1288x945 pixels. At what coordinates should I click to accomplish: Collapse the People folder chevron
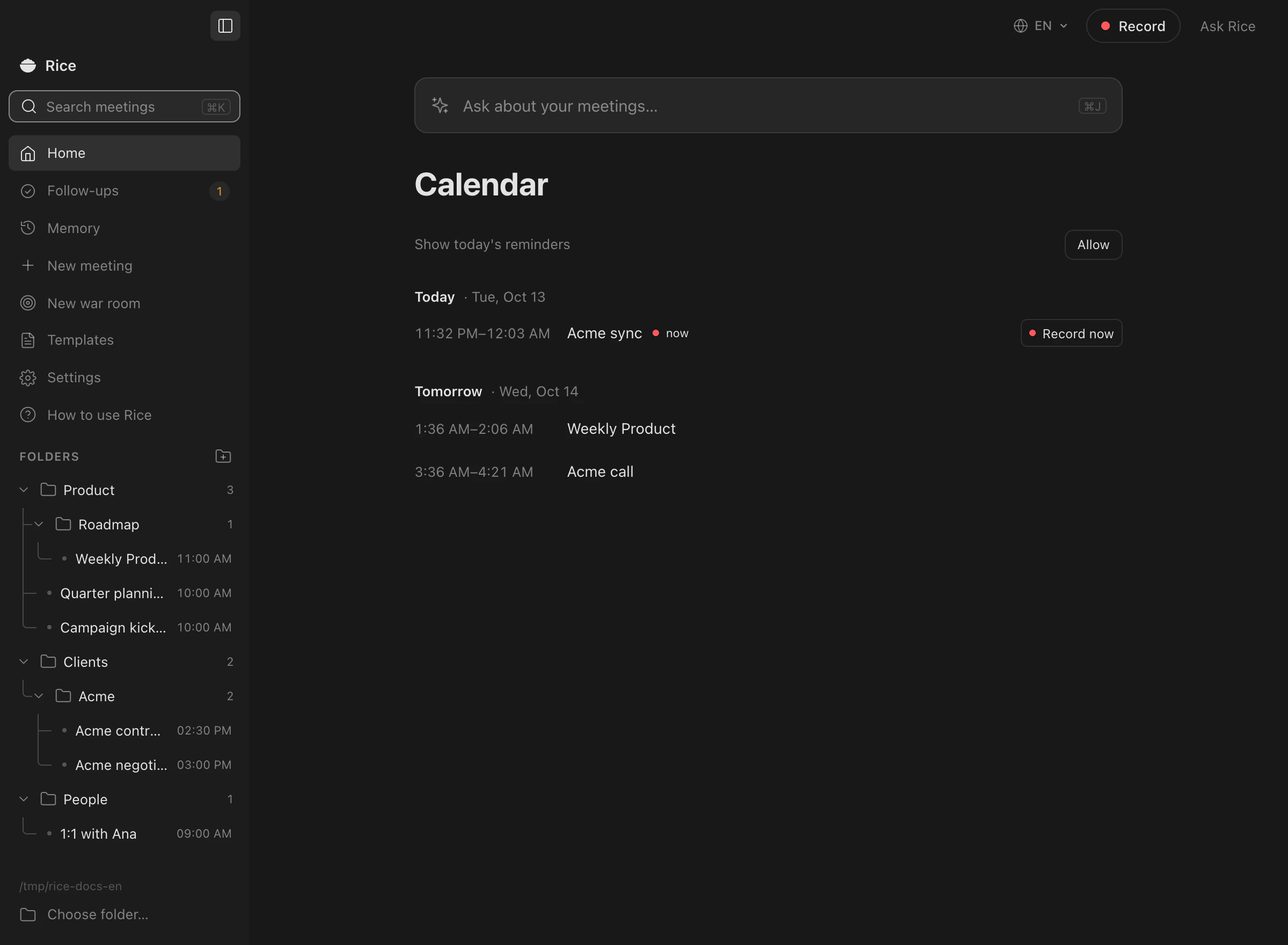[24, 799]
